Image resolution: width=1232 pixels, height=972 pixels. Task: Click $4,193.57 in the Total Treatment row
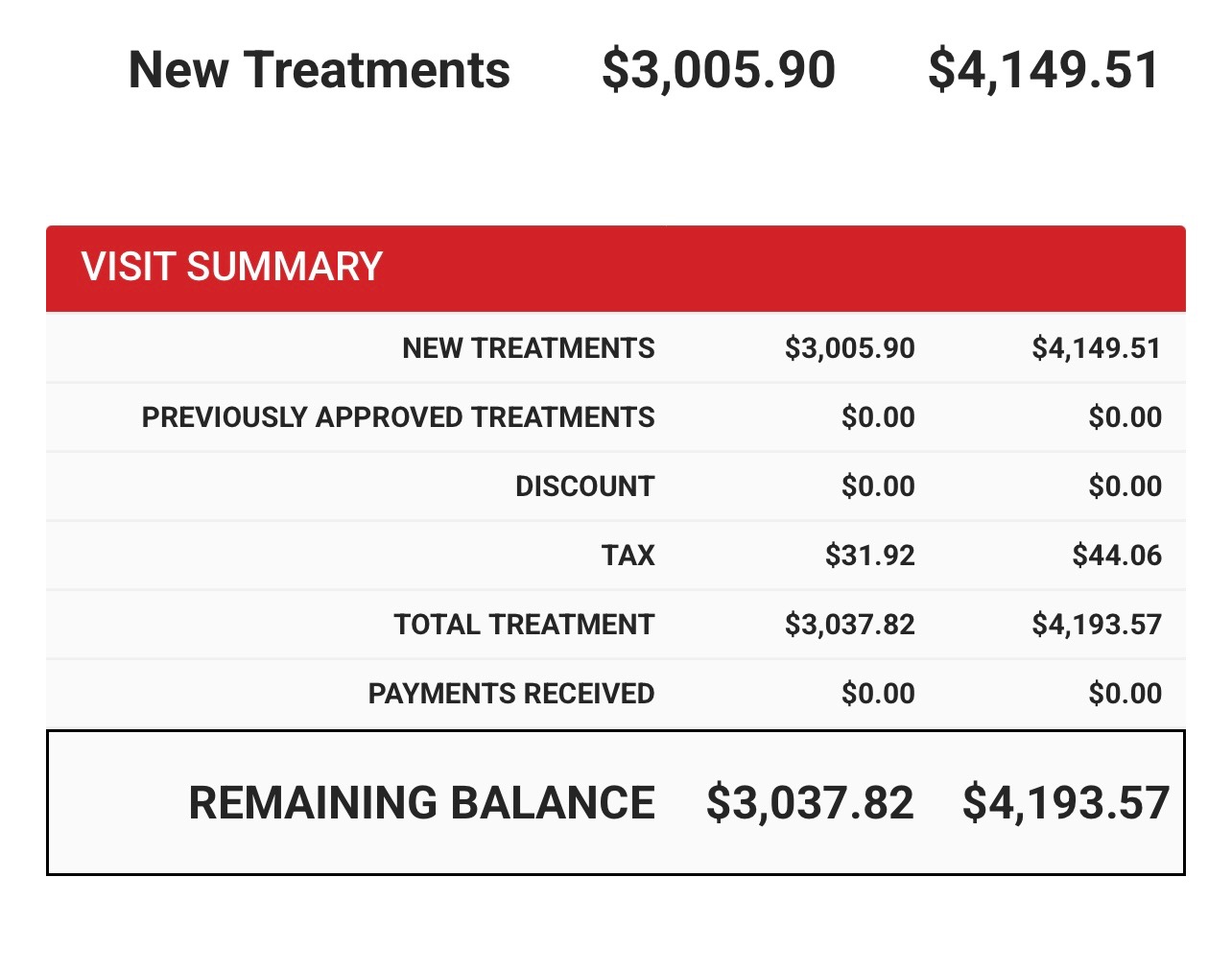tap(1096, 625)
